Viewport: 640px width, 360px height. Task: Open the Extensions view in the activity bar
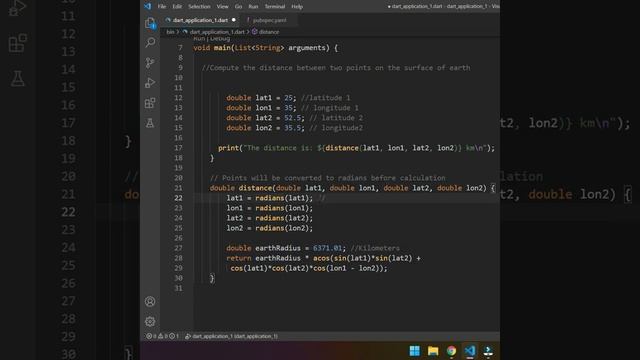tap(150, 103)
